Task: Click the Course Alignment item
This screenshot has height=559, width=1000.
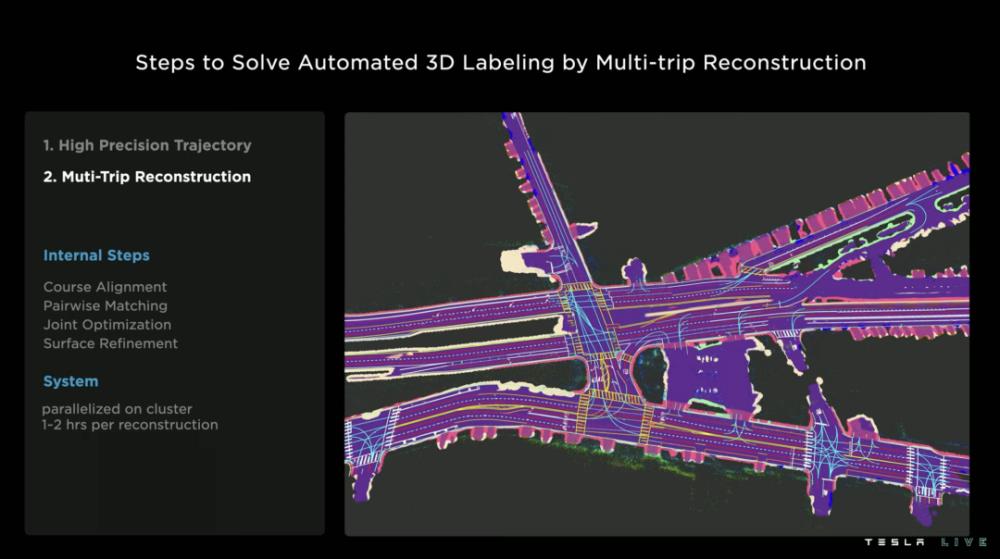Action: pyautogui.click(x=105, y=287)
